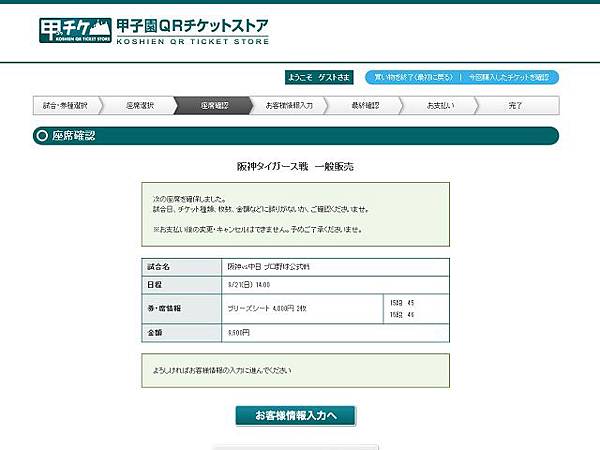Click the Koshien QR ticket store logo
This screenshot has width=600, height=450.
[75, 30]
